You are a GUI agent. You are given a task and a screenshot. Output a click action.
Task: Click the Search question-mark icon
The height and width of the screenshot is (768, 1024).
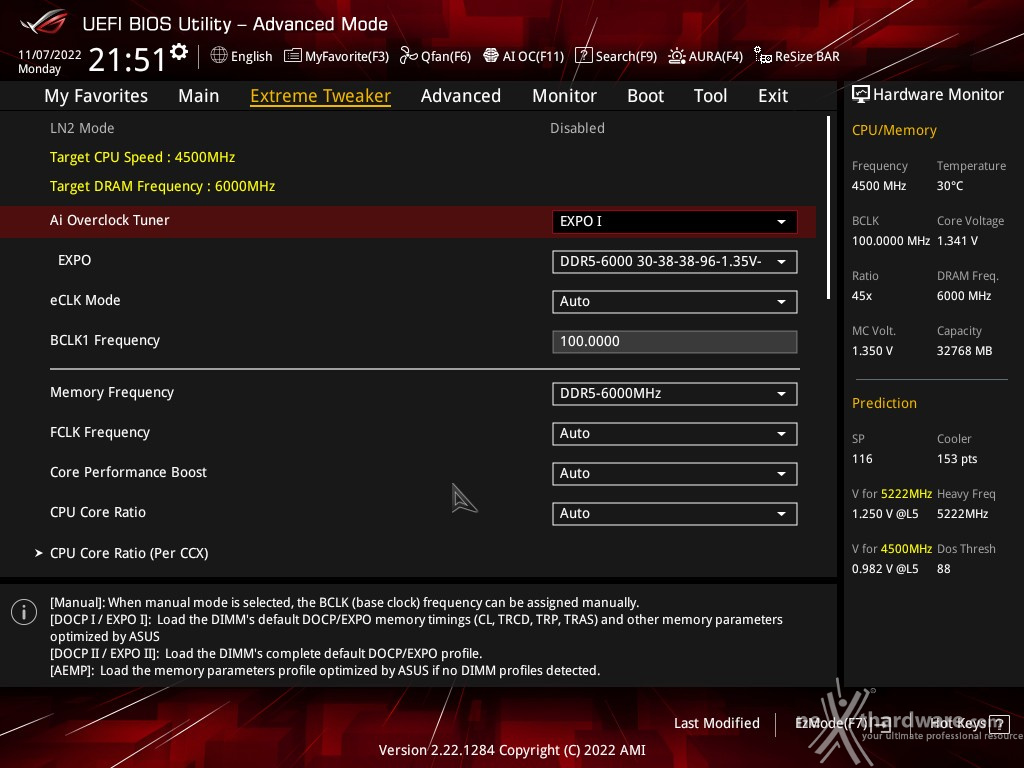(583, 56)
